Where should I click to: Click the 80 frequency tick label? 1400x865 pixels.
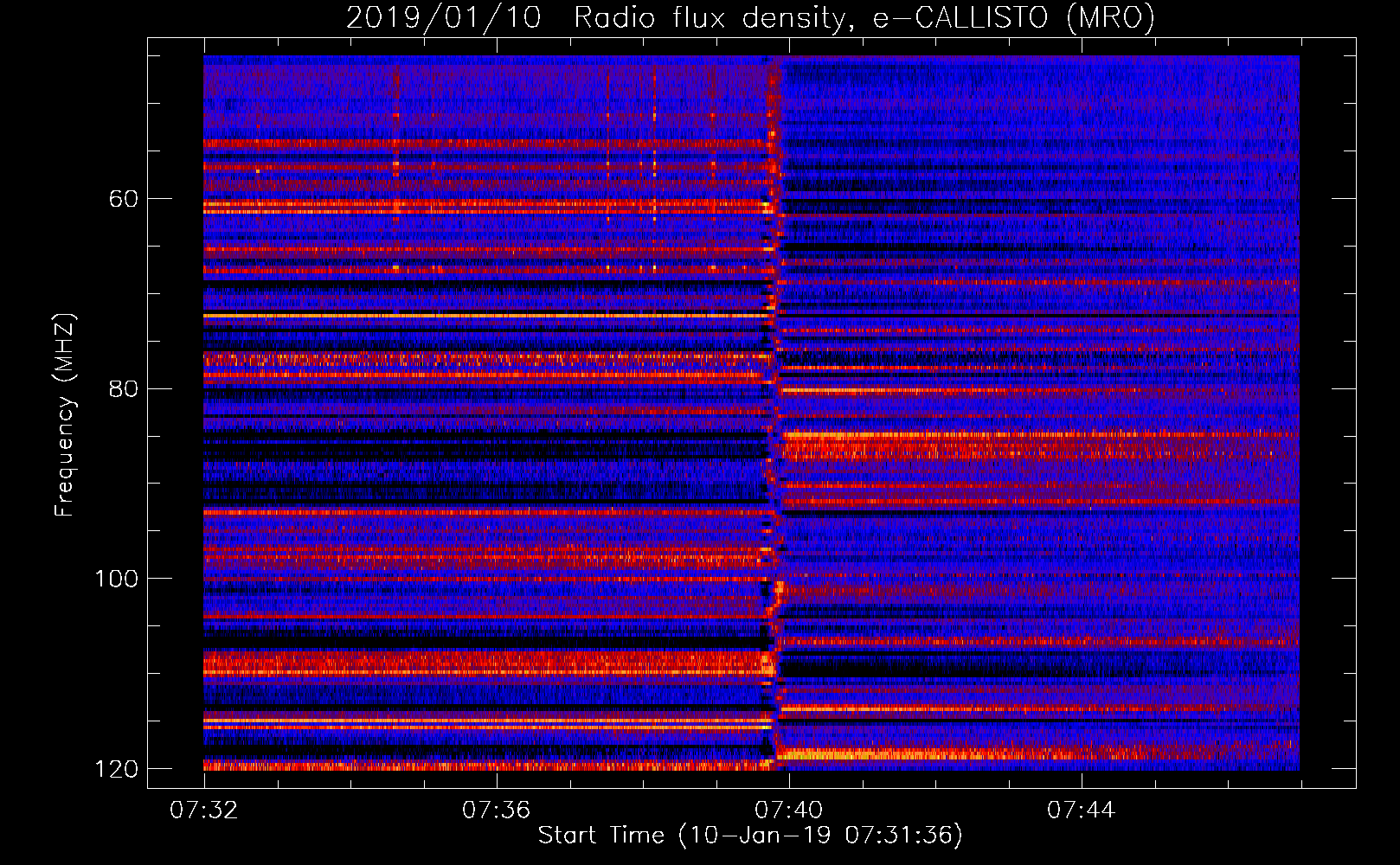(x=124, y=388)
